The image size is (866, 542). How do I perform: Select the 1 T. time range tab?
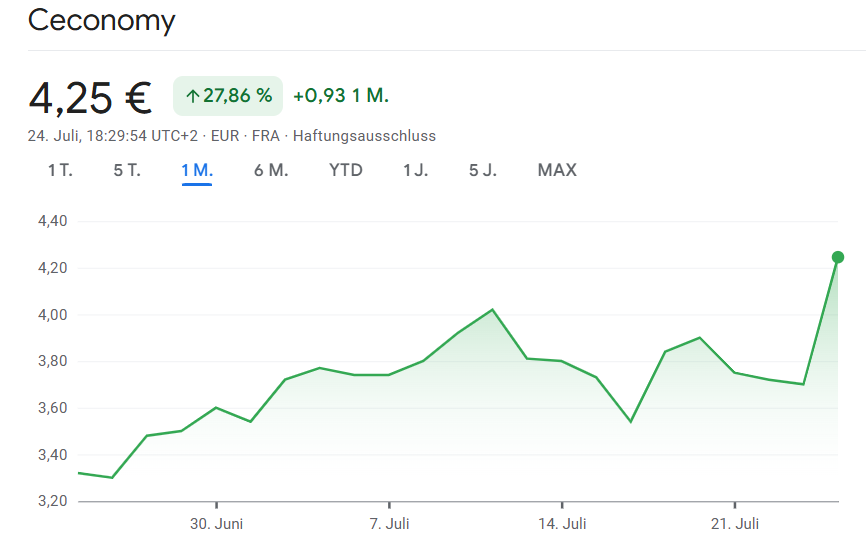click(60, 170)
